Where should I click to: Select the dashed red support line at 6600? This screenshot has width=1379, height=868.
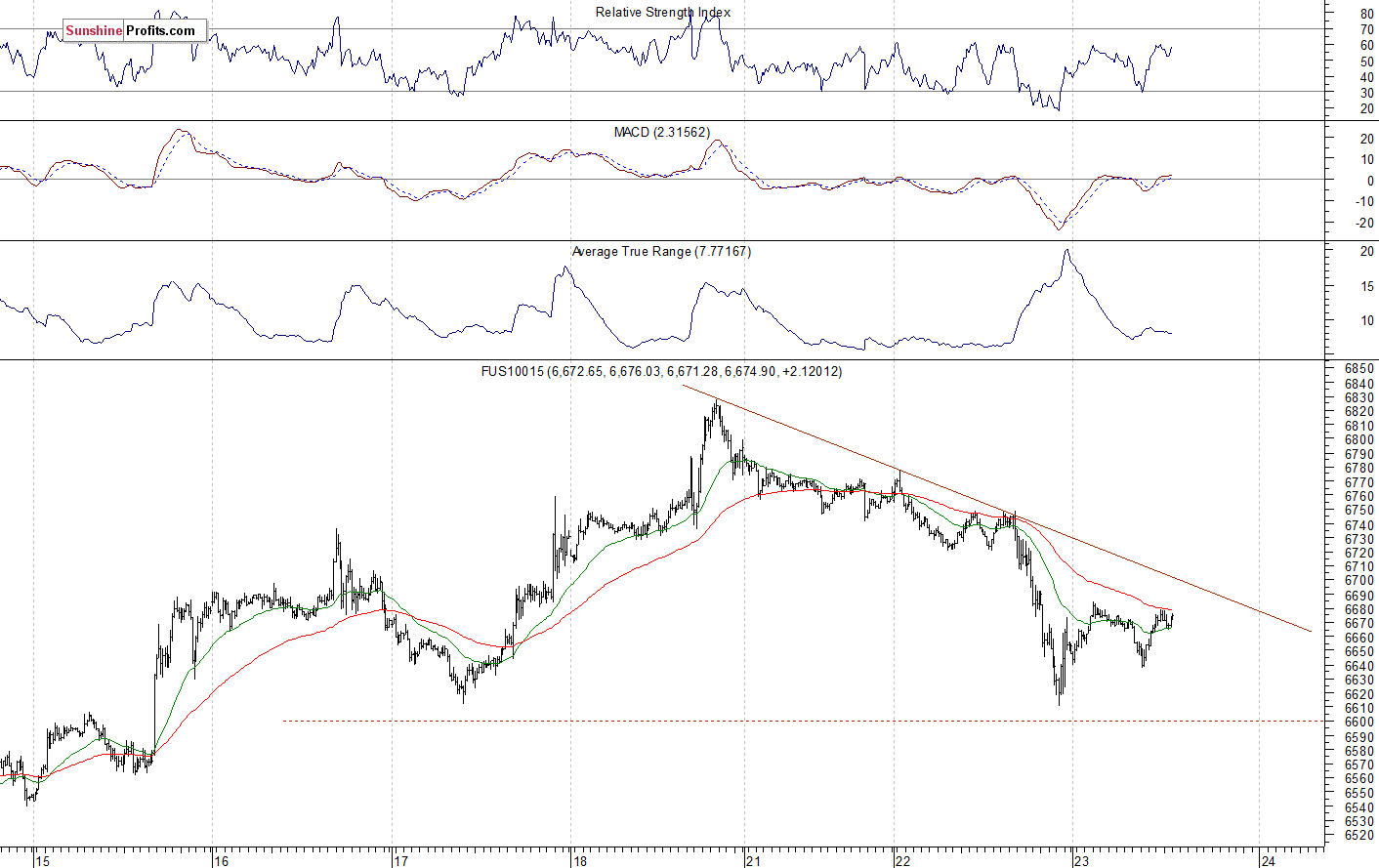coord(806,721)
